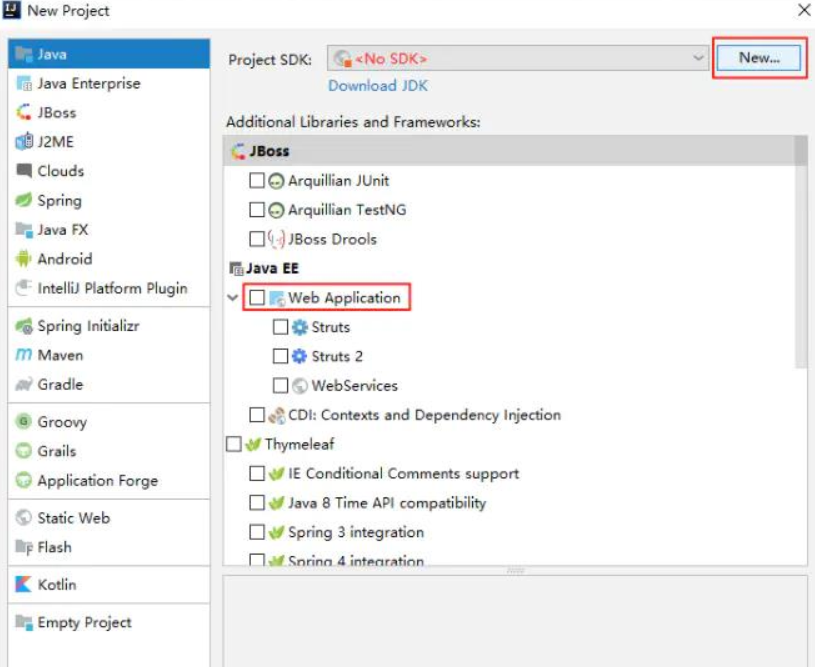Click the Empty Project icon
Screen dimensions: 815x667
24,622
